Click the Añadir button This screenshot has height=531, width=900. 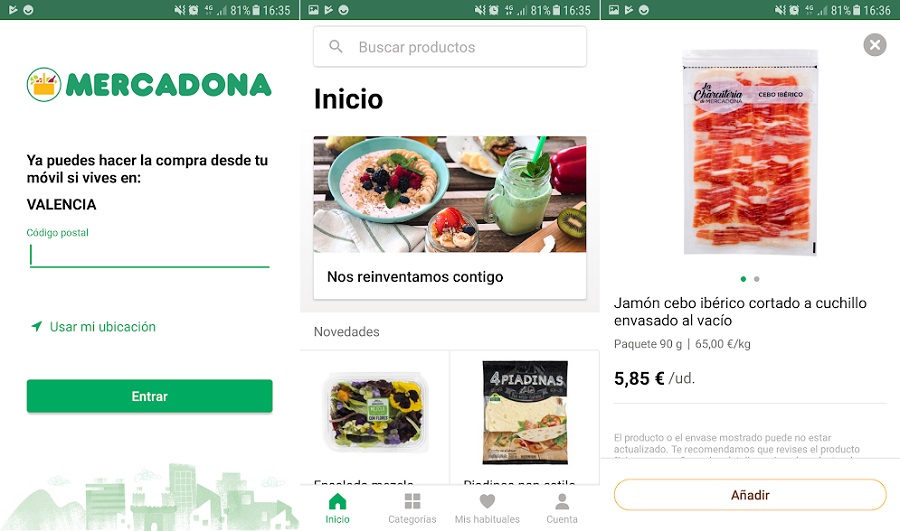point(750,495)
